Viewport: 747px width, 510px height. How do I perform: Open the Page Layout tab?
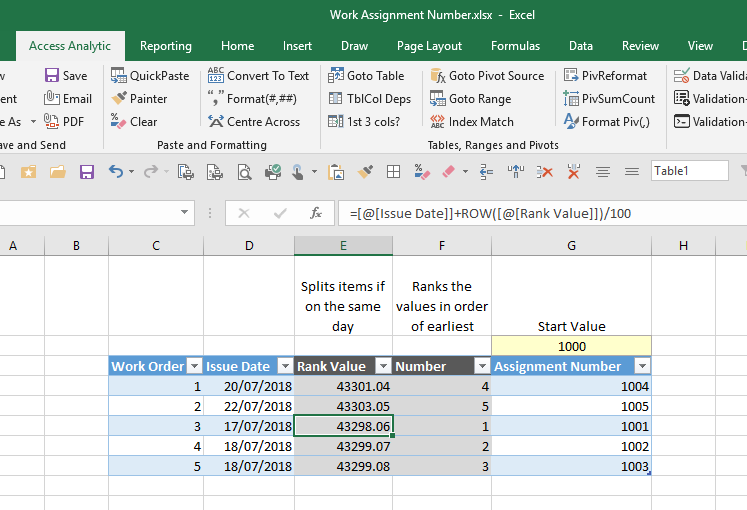pos(429,46)
